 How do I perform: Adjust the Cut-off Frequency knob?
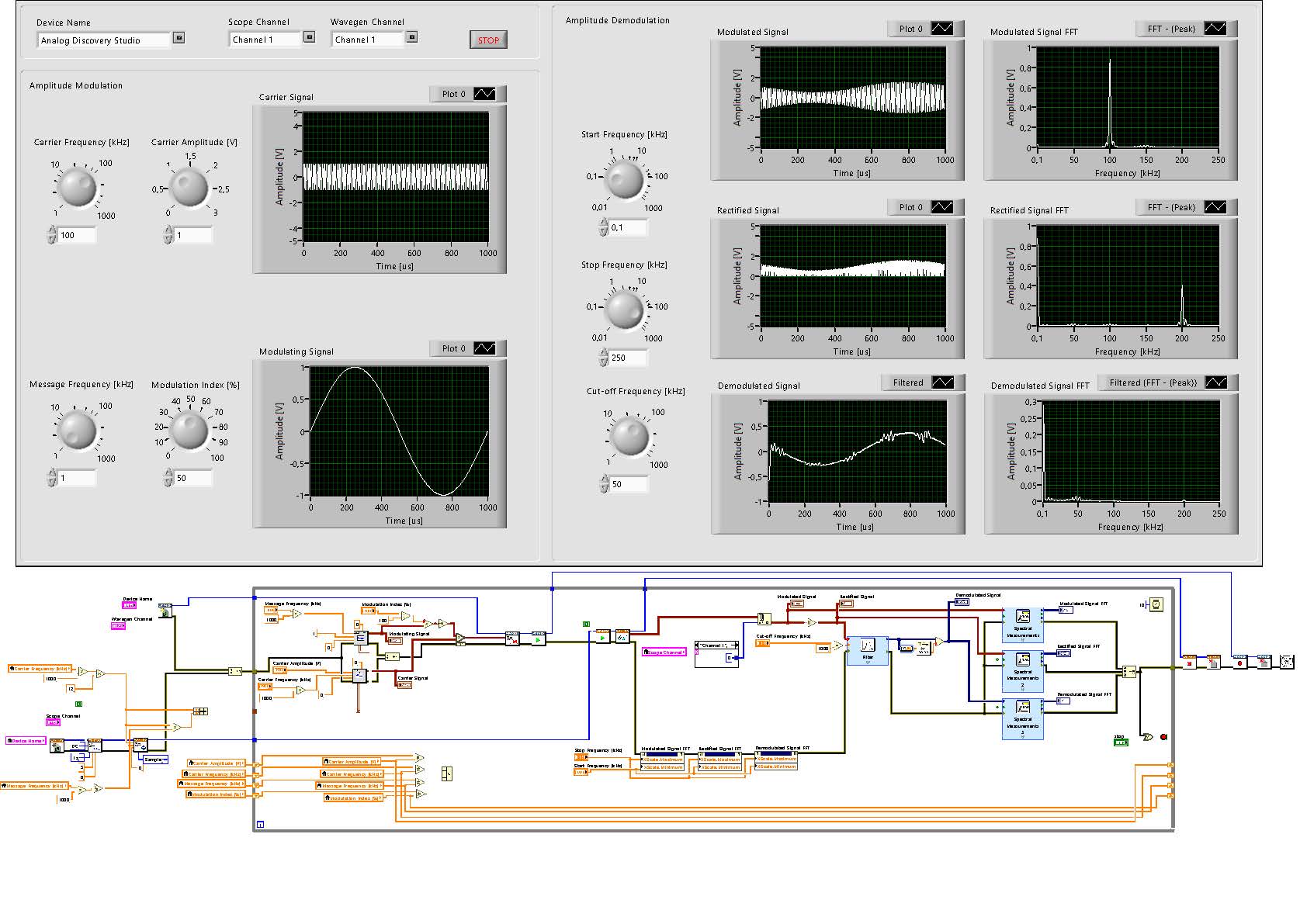tap(629, 437)
